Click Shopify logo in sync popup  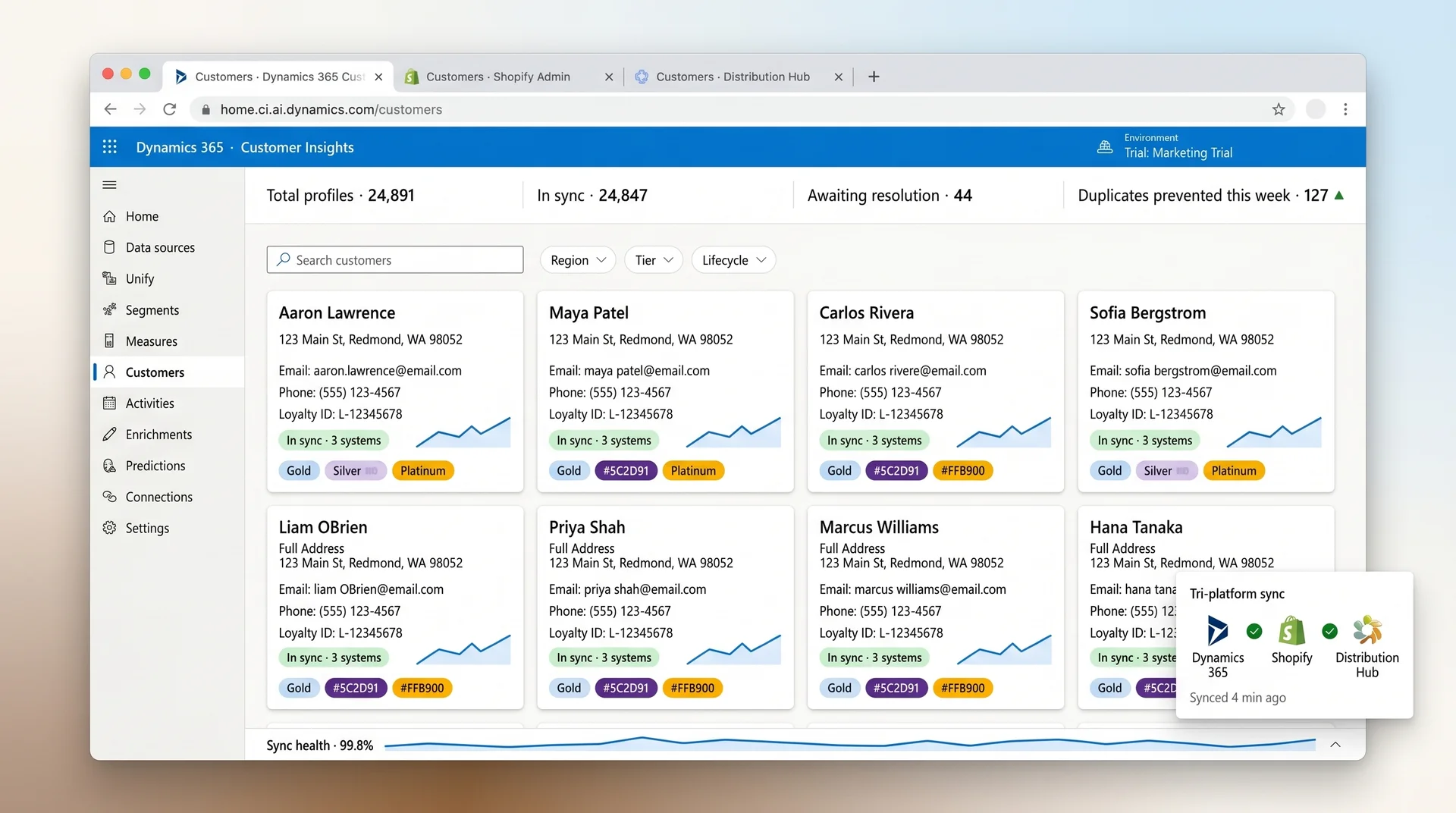[1291, 630]
